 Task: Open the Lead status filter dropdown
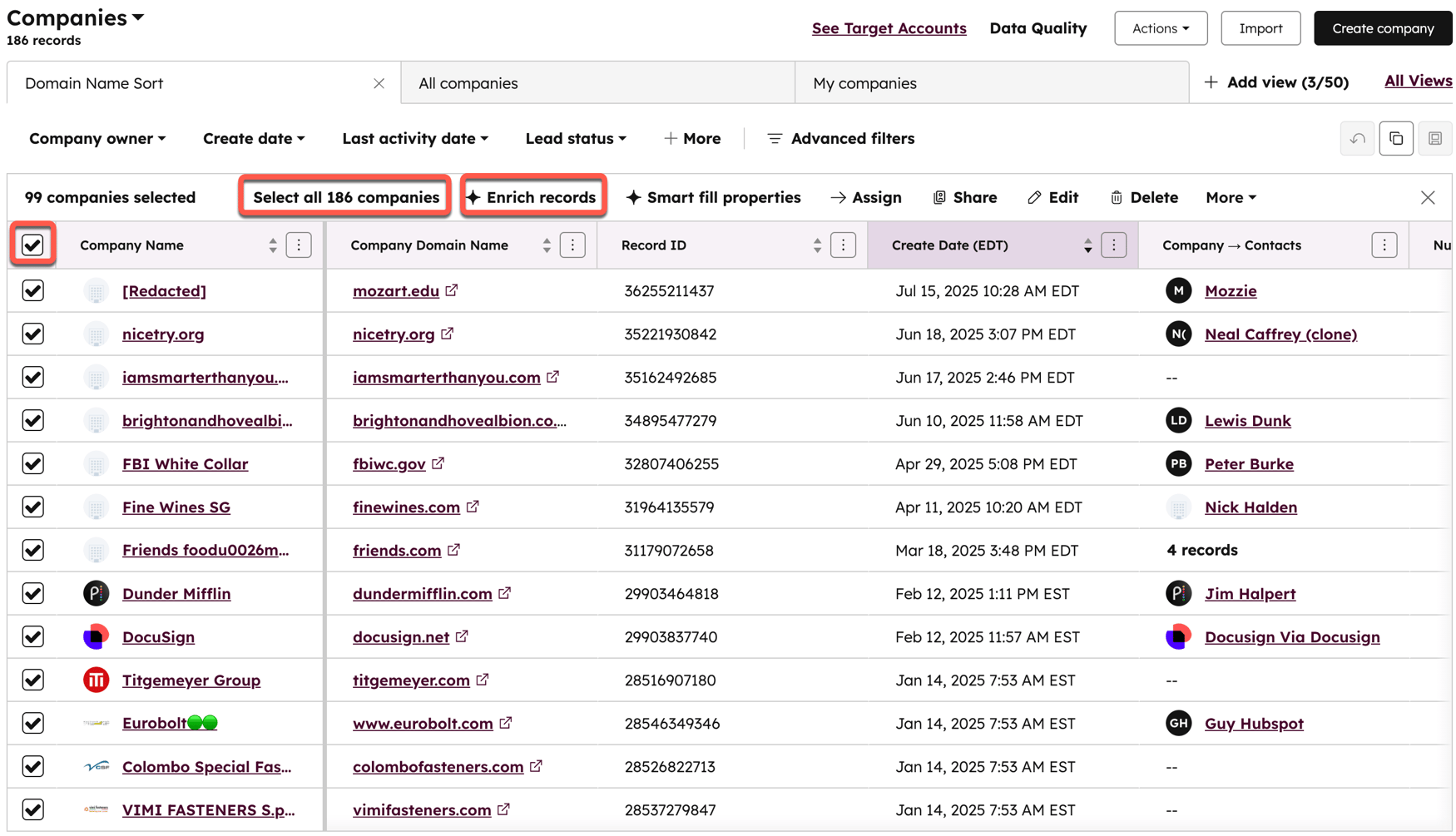(x=575, y=138)
